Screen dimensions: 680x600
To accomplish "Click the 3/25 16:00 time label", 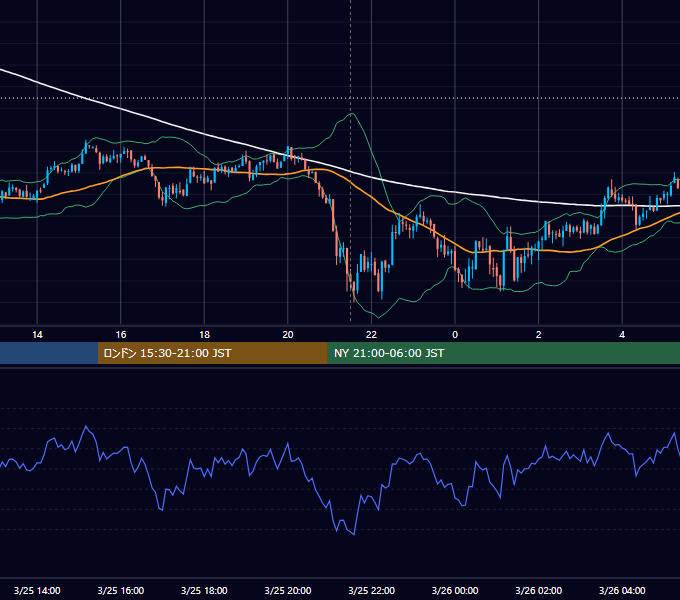I will pyautogui.click(x=121, y=590).
